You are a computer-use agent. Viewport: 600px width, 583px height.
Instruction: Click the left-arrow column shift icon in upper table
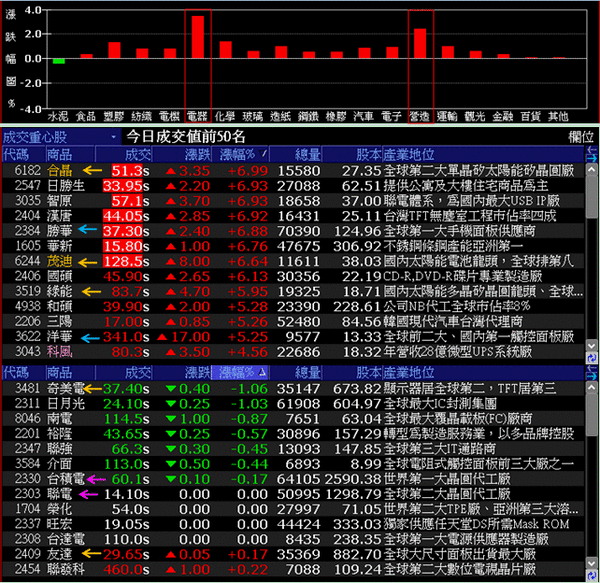(x=592, y=150)
